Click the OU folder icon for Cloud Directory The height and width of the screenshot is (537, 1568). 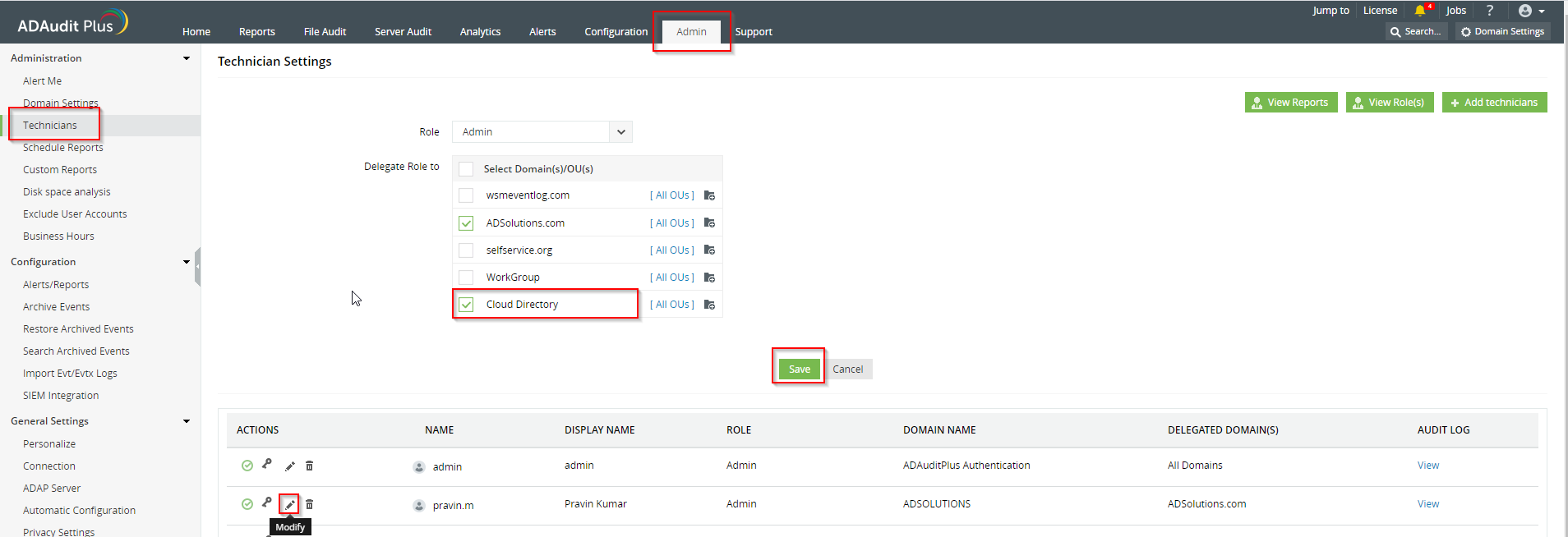click(x=709, y=305)
